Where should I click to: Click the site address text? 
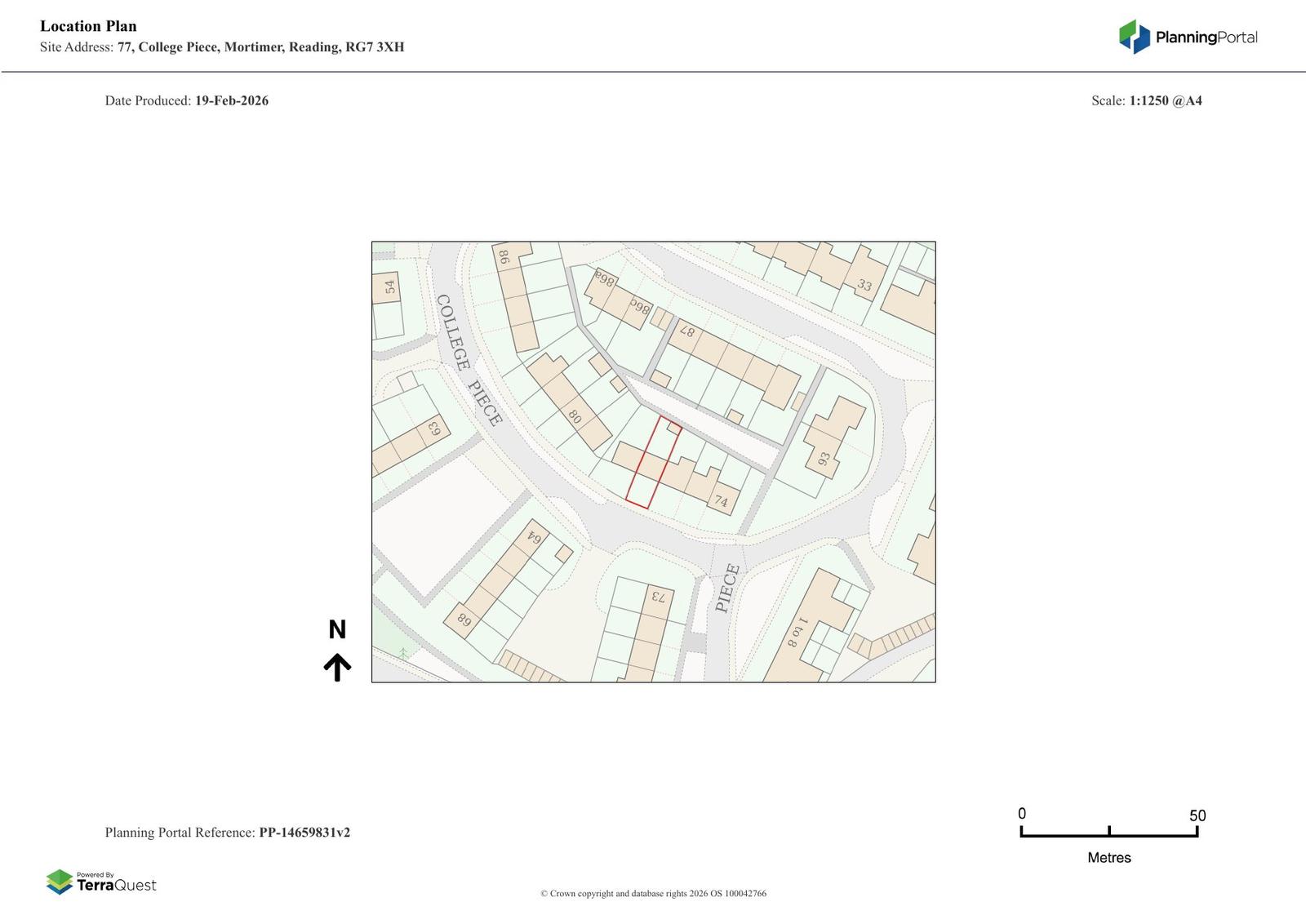(222, 47)
